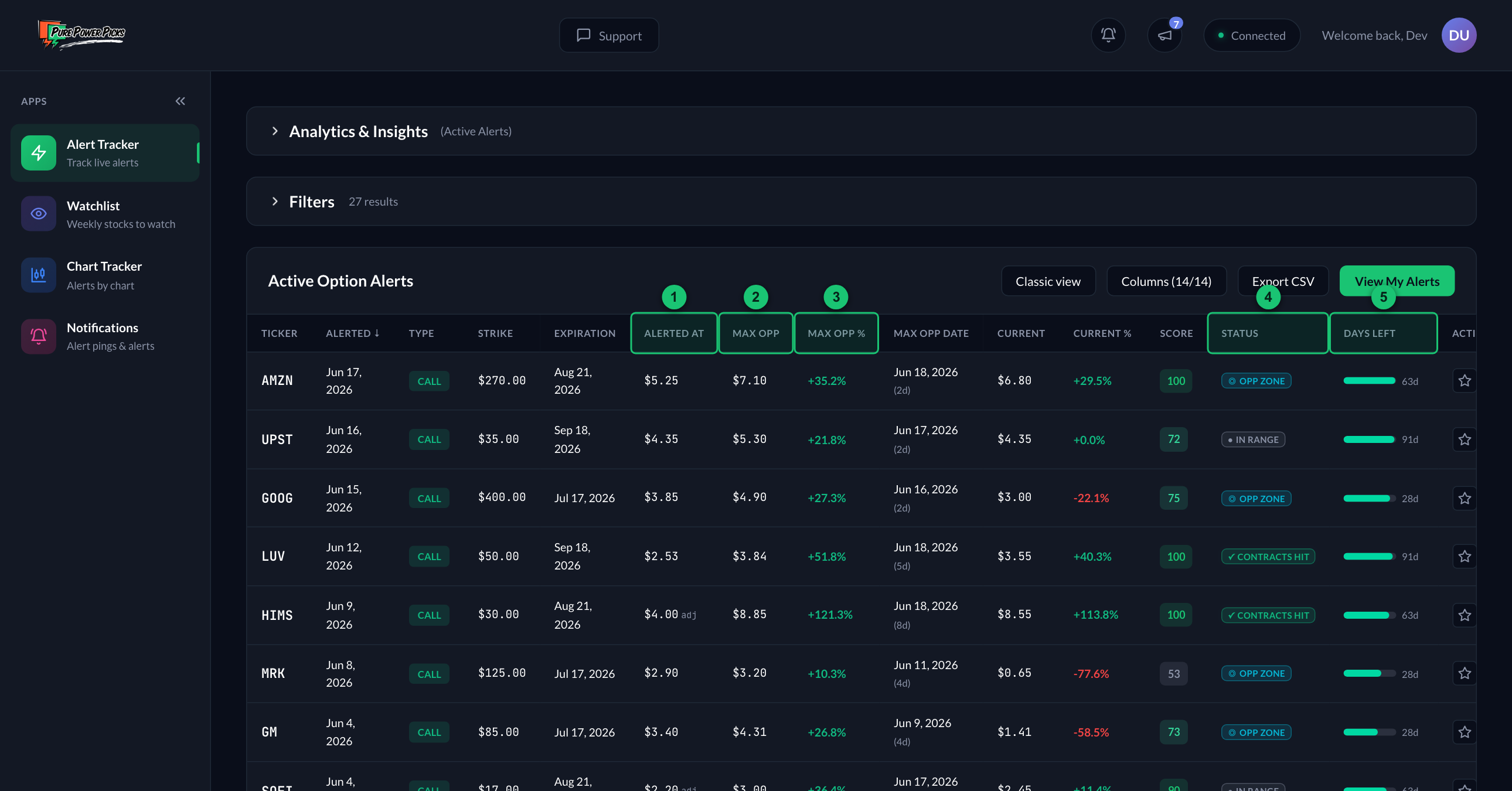Expand the Filters section
The width and height of the screenshot is (1512, 791).
click(861, 202)
